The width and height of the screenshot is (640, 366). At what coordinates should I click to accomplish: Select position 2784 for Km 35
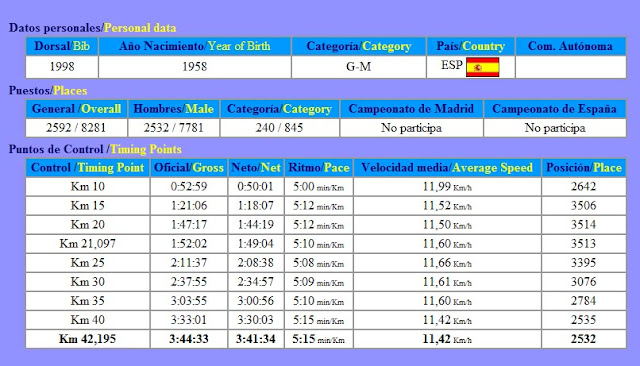584,301
